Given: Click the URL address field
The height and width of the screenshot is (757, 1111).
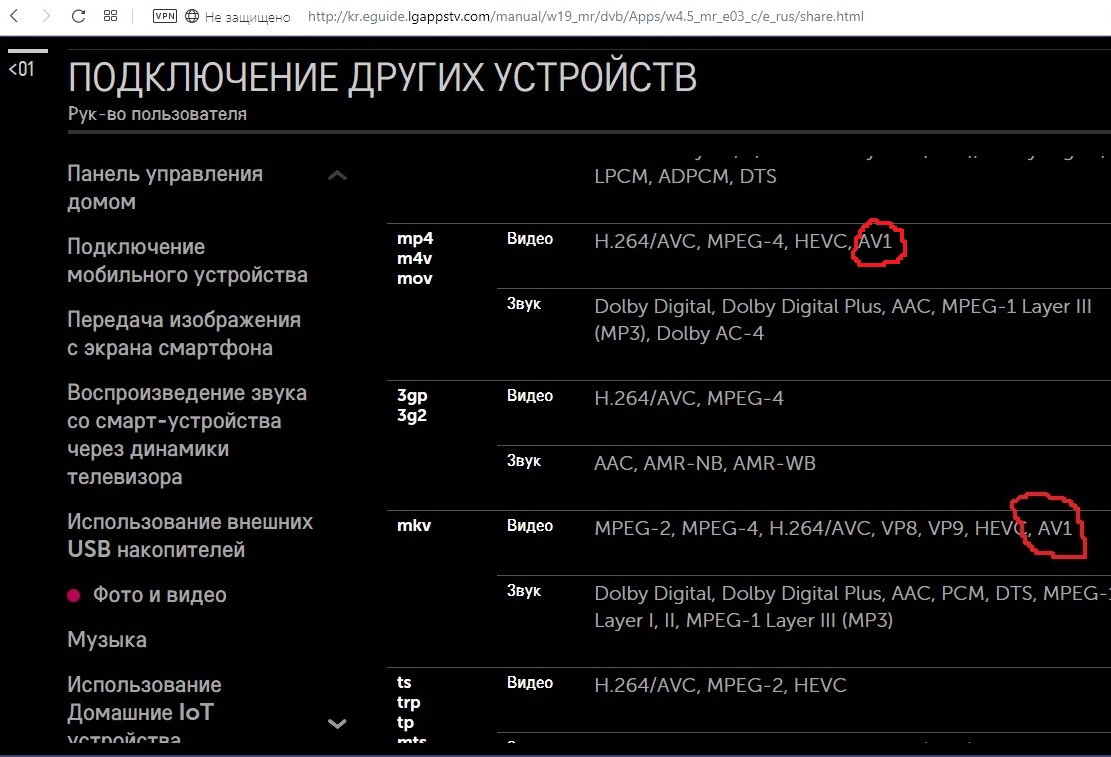Looking at the screenshot, I should tap(585, 17).
